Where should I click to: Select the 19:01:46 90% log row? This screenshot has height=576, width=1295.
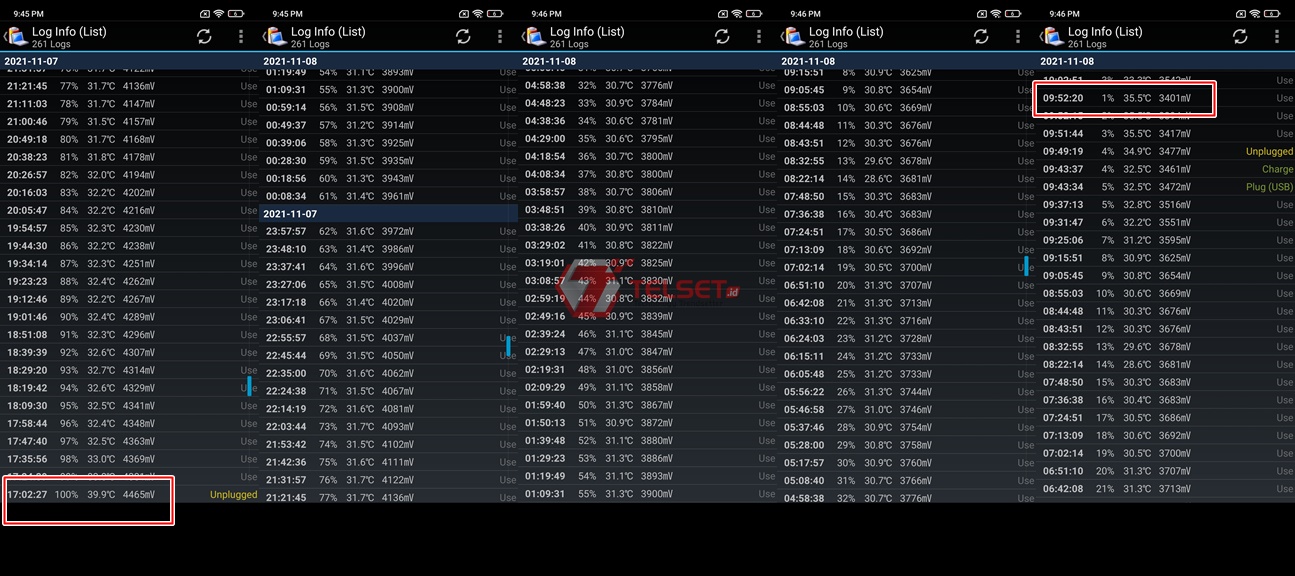[x=130, y=317]
